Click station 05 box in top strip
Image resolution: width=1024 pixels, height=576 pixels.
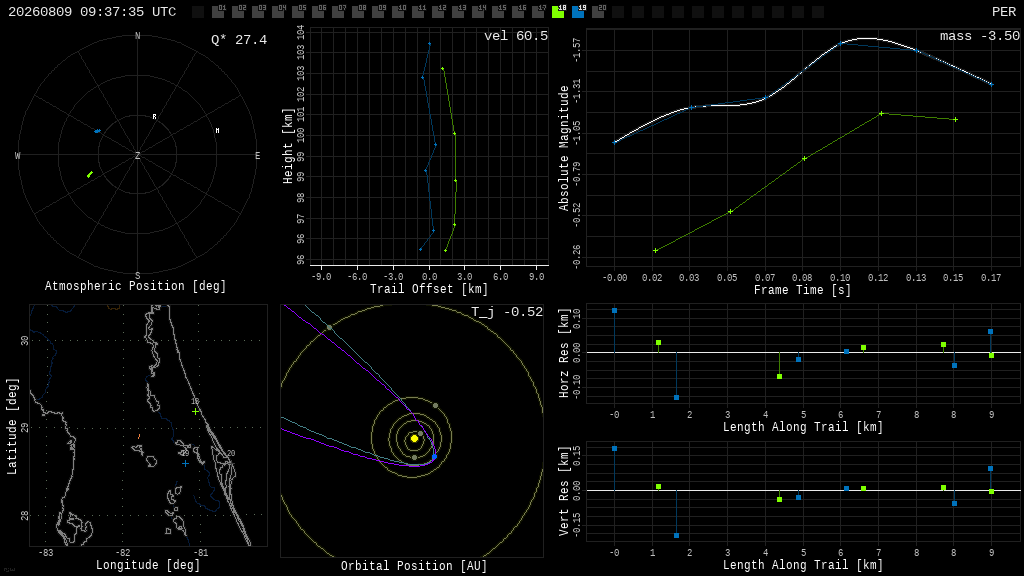(x=298, y=11)
